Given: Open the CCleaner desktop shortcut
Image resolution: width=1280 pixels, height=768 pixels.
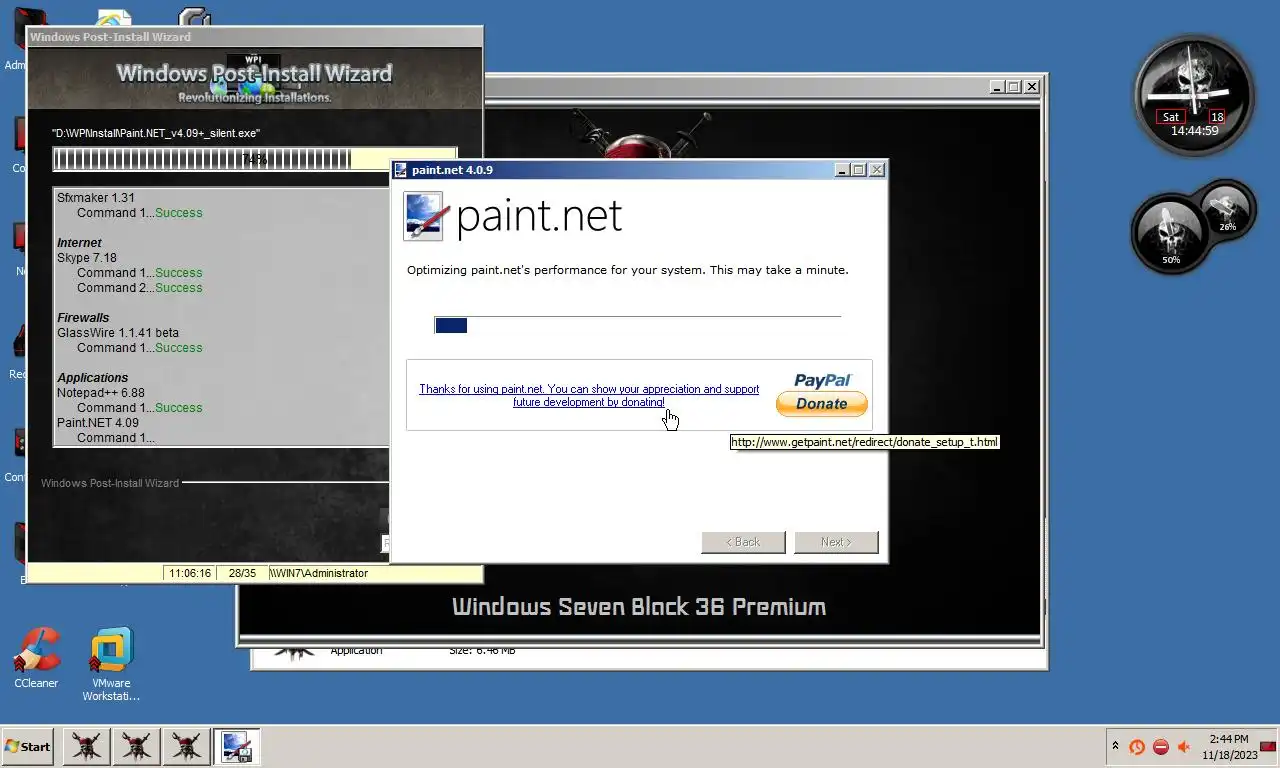Looking at the screenshot, I should 36,657.
